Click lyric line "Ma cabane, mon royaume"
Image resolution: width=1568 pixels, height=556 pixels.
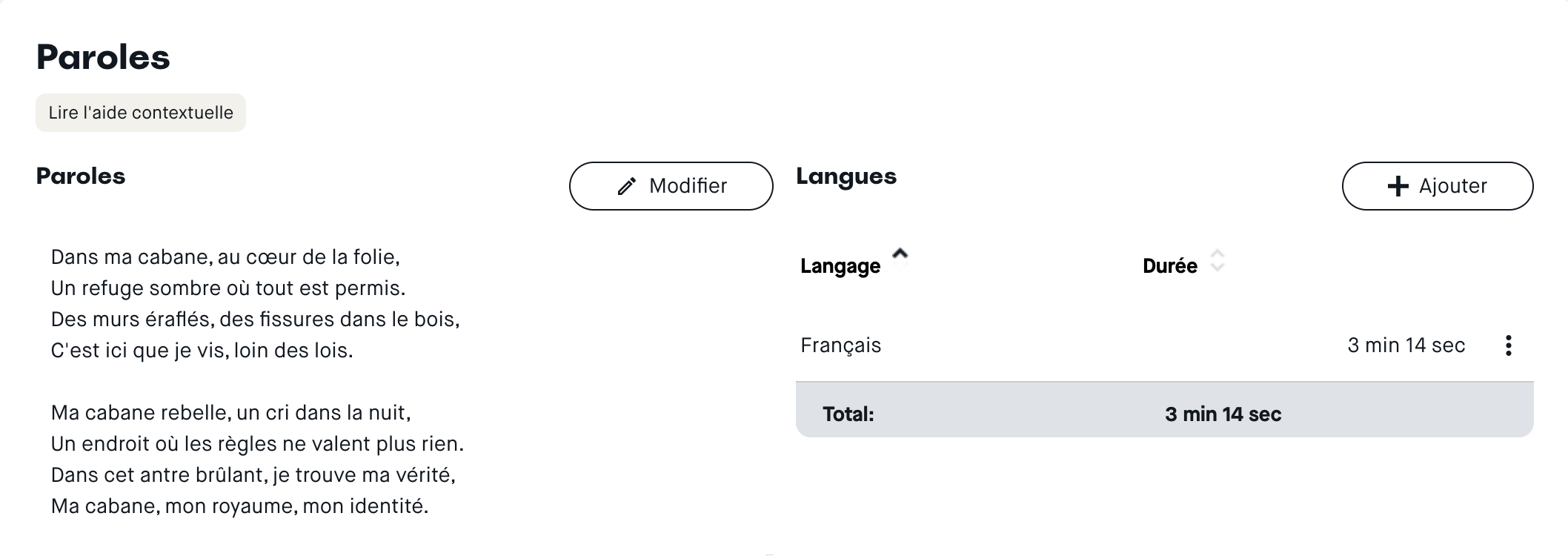[239, 506]
